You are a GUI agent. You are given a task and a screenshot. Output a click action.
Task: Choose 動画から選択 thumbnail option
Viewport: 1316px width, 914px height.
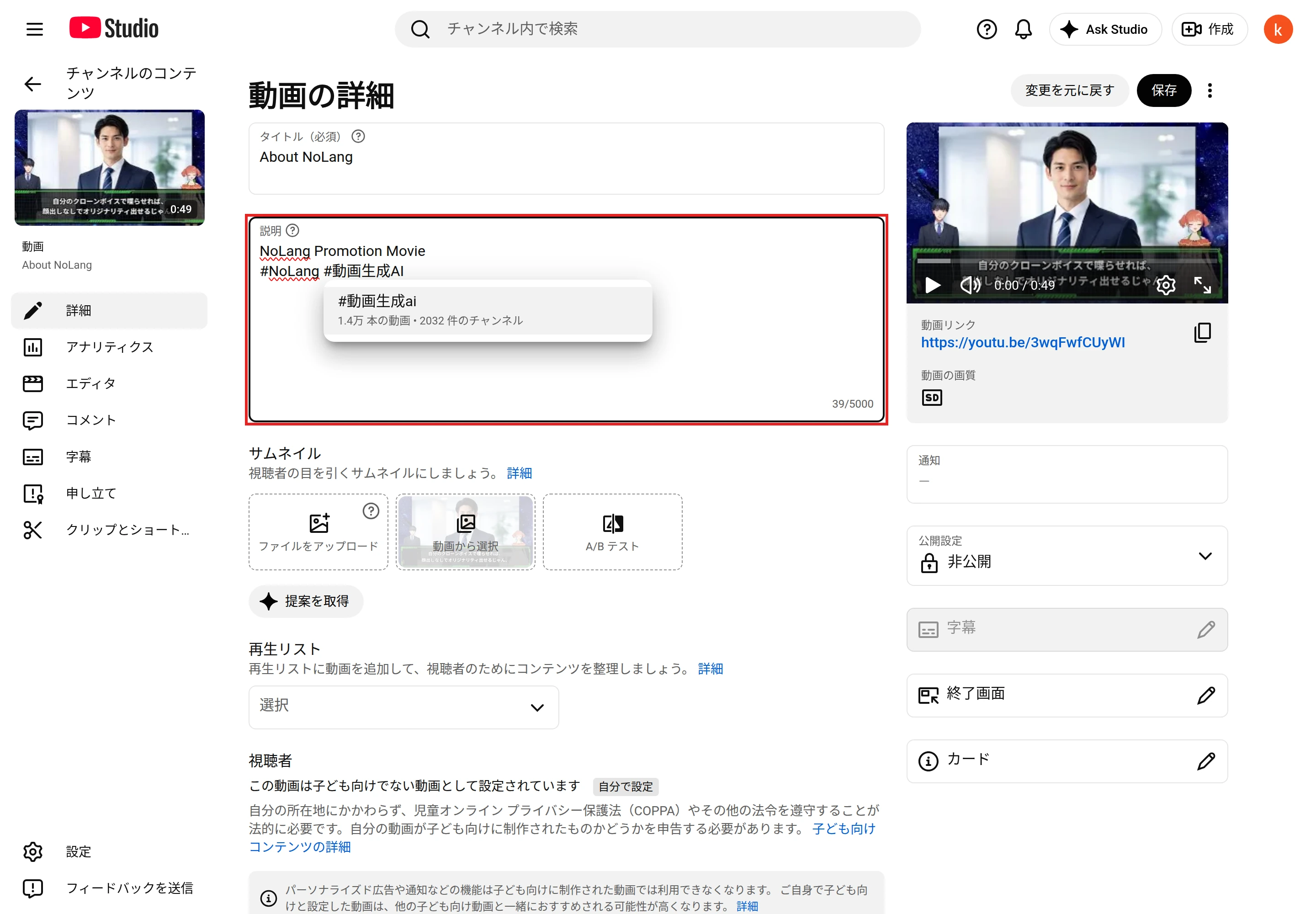pos(465,532)
